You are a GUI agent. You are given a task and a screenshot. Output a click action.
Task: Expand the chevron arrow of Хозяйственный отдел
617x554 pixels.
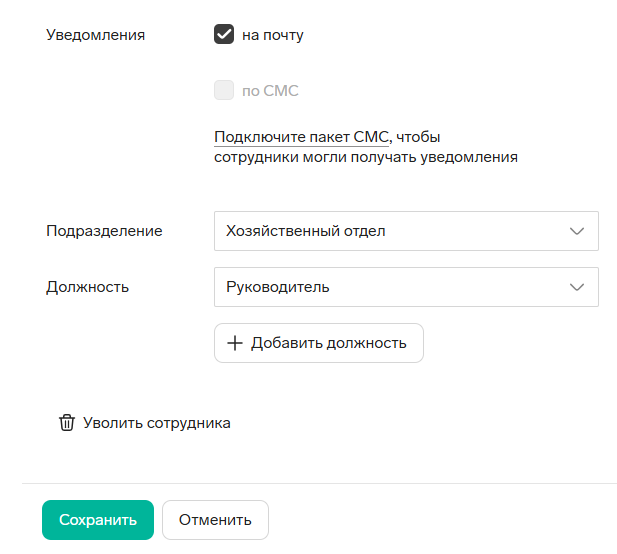point(577,231)
